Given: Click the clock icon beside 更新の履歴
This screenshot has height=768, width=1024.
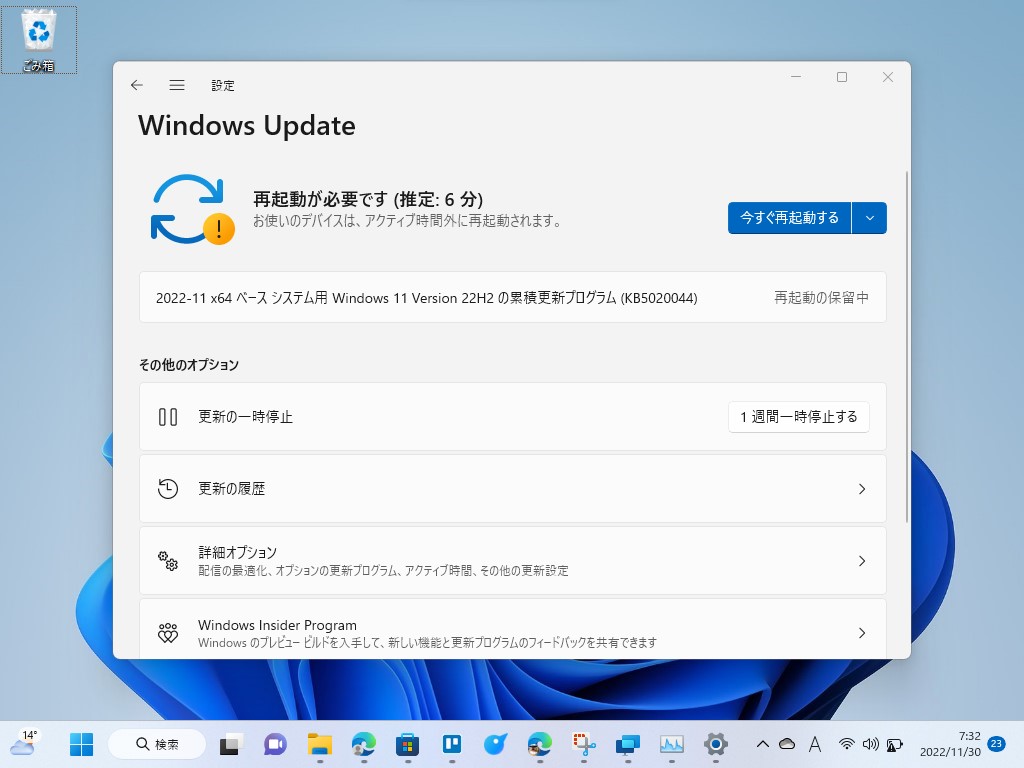Looking at the screenshot, I should pos(168,489).
